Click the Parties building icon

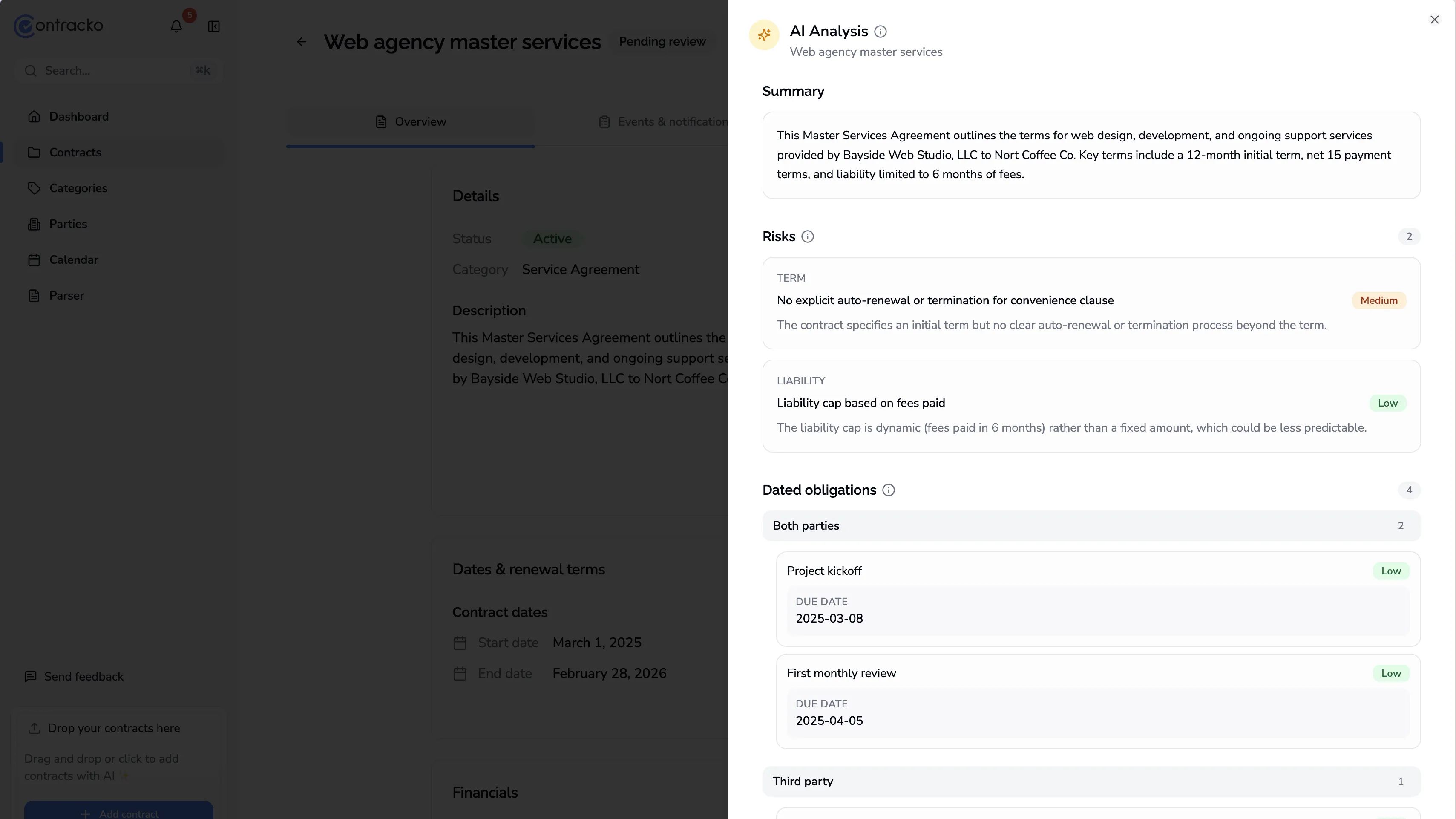(x=34, y=225)
